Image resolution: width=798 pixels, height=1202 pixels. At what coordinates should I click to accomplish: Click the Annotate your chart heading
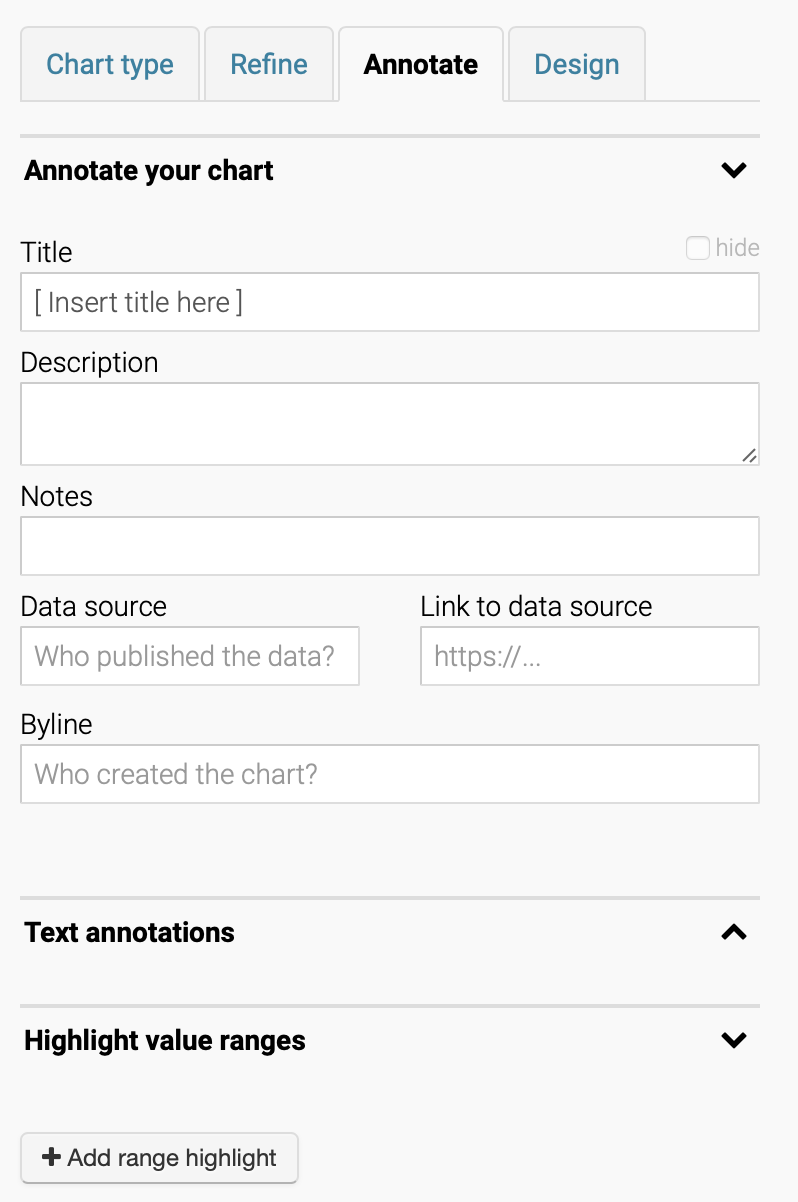(x=149, y=170)
